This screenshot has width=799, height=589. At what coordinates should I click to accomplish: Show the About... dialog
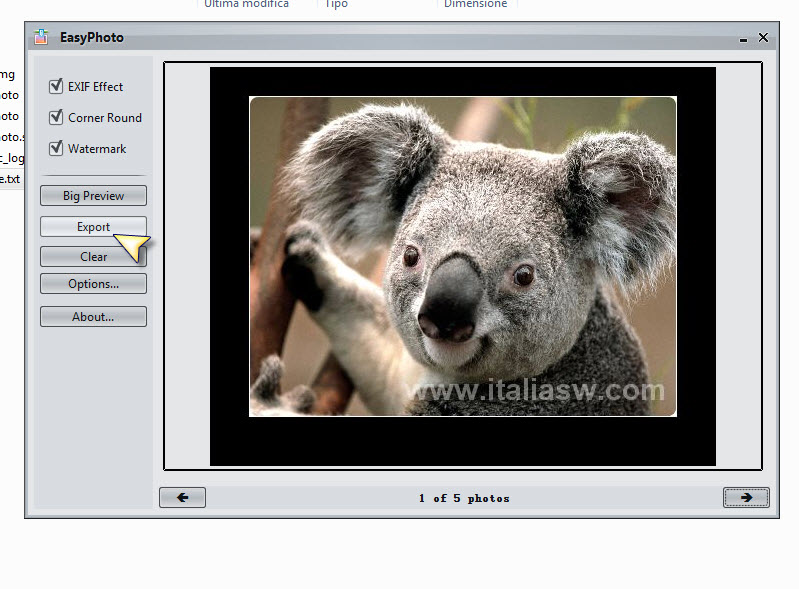pyautogui.click(x=93, y=317)
